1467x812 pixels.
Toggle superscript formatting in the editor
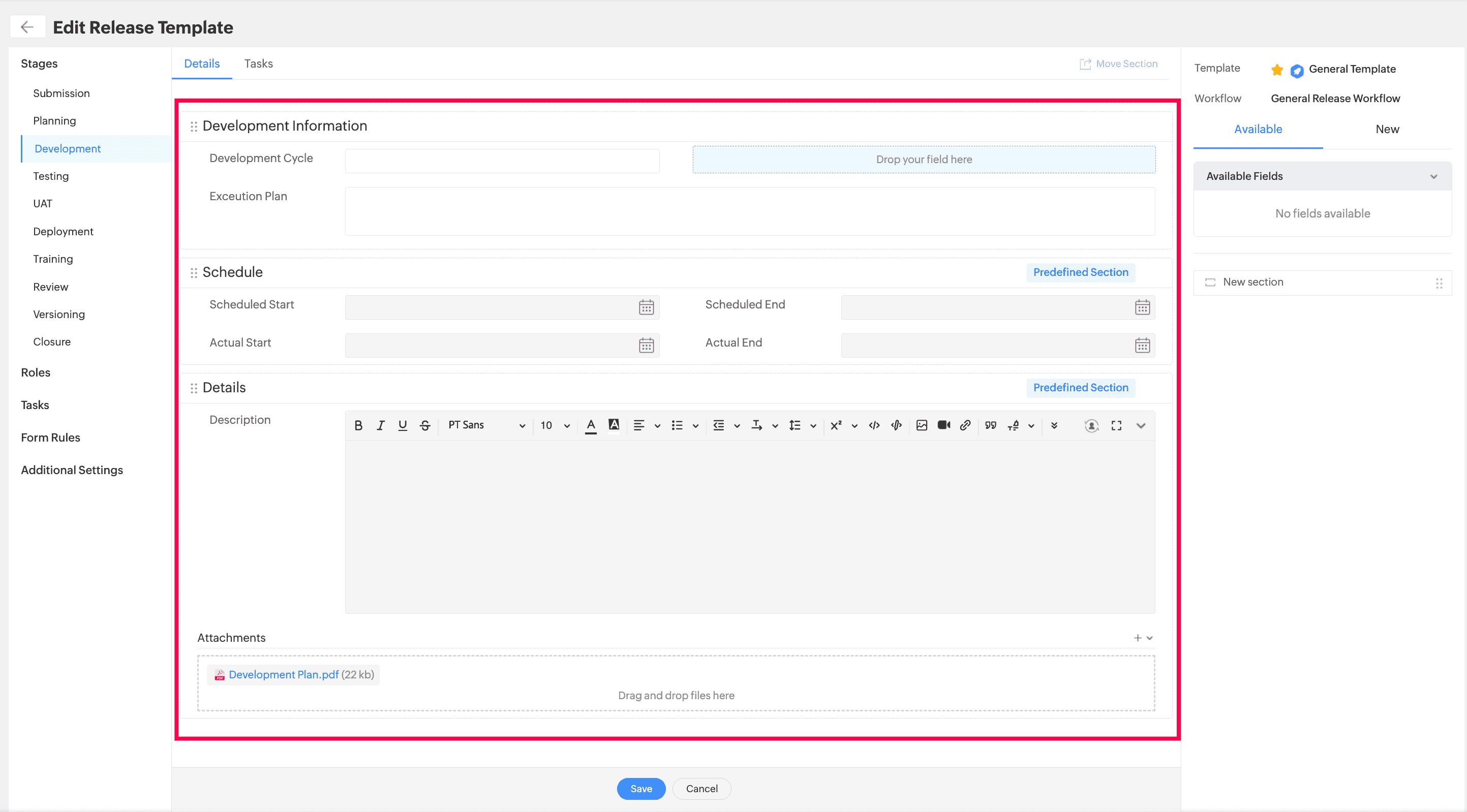837,425
